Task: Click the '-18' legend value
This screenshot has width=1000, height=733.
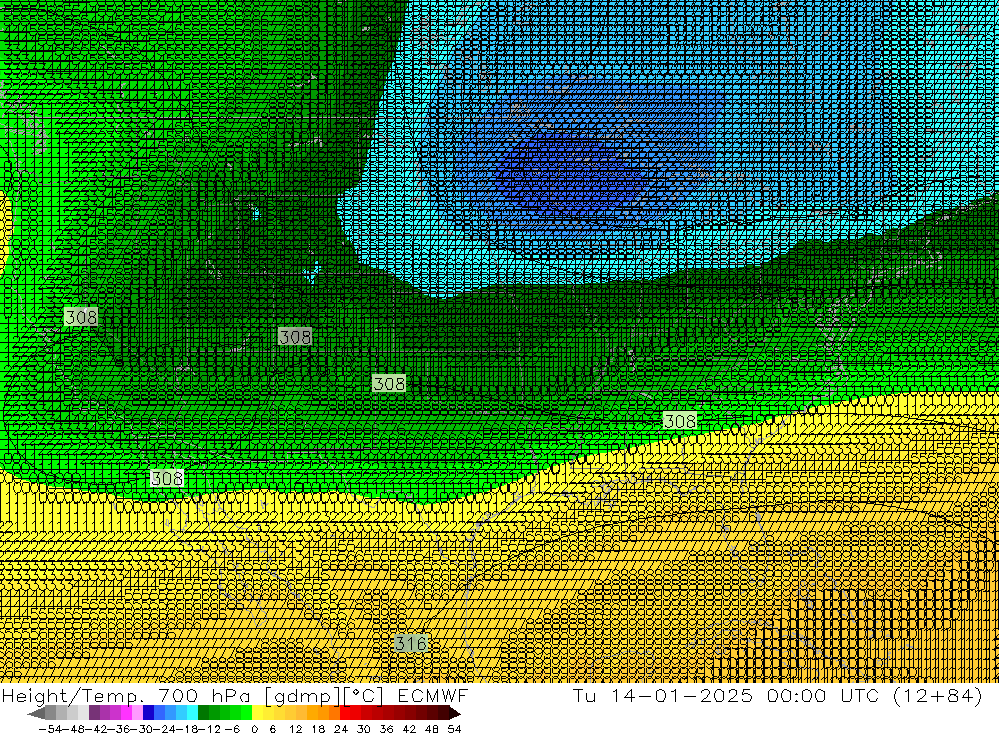Action: click(x=187, y=729)
